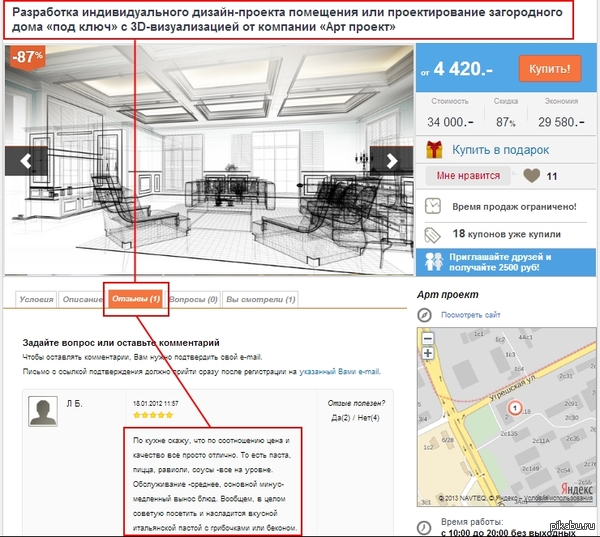
Task: Click the gift box icon
Action: [x=434, y=150]
